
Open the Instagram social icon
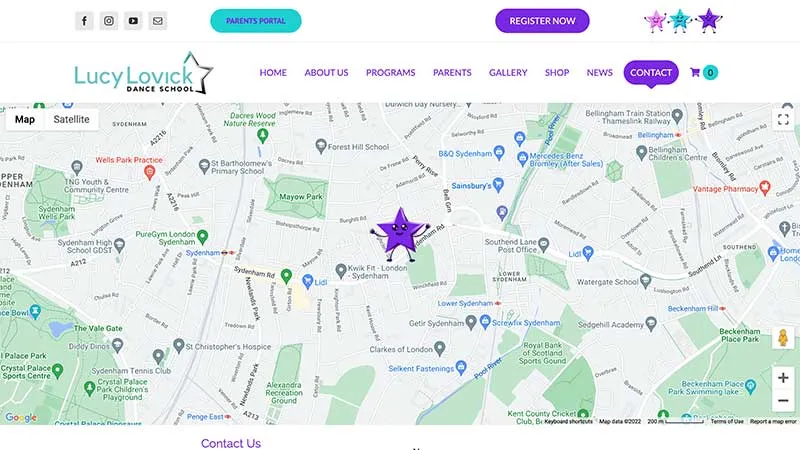click(x=109, y=21)
